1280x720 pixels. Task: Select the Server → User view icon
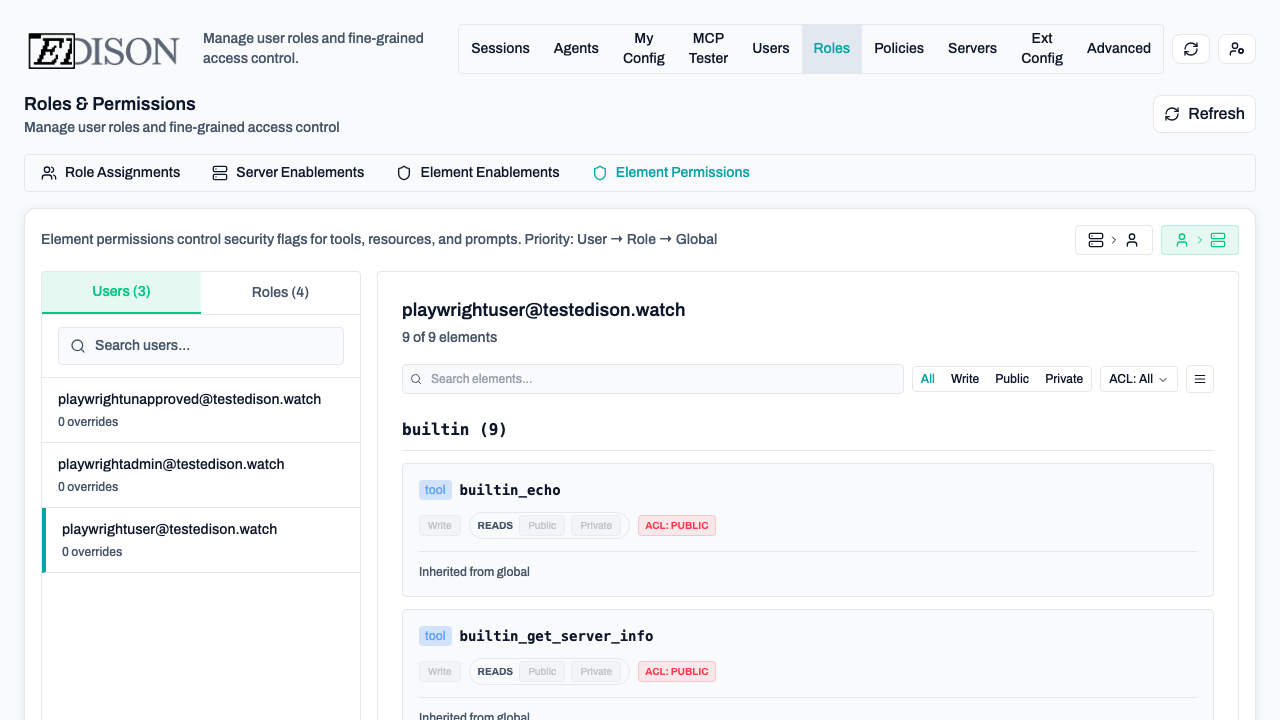(x=1113, y=240)
